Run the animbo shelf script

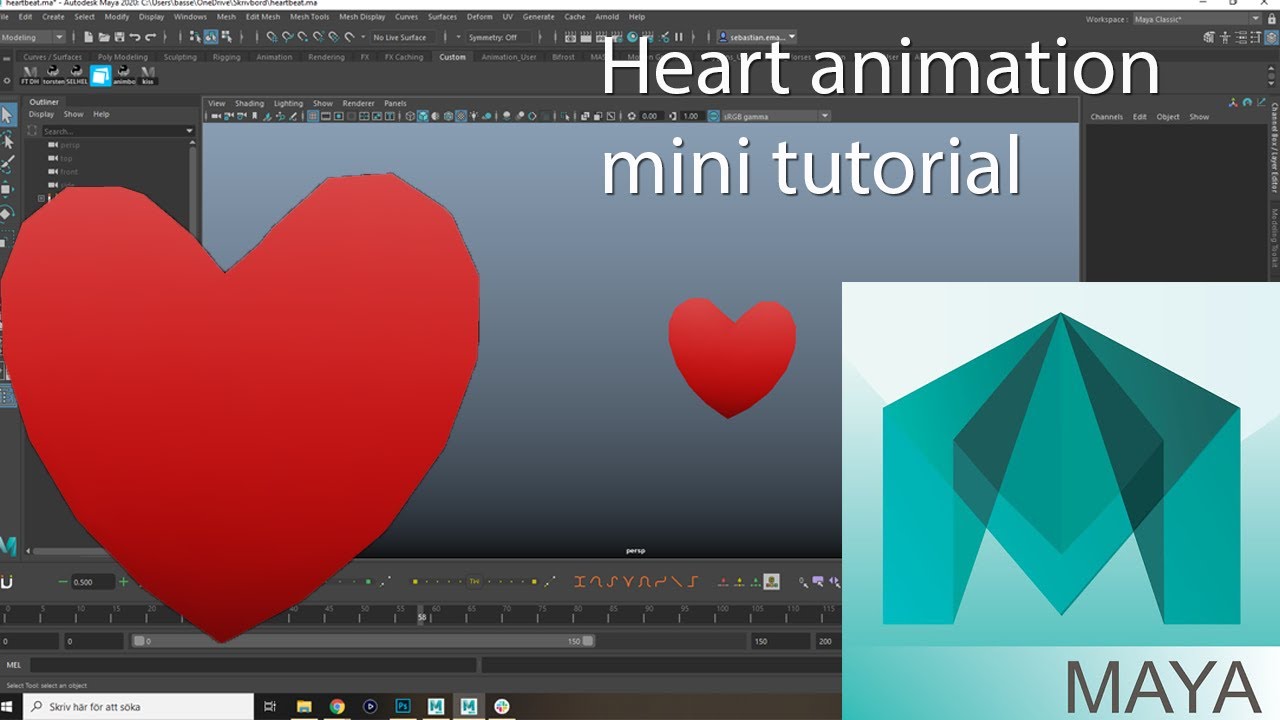[124, 75]
